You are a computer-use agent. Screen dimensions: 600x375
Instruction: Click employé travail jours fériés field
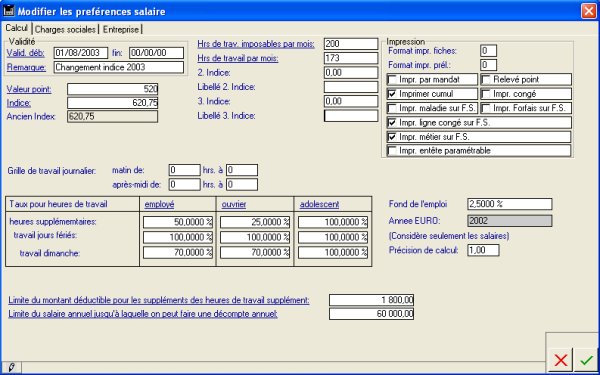point(178,237)
